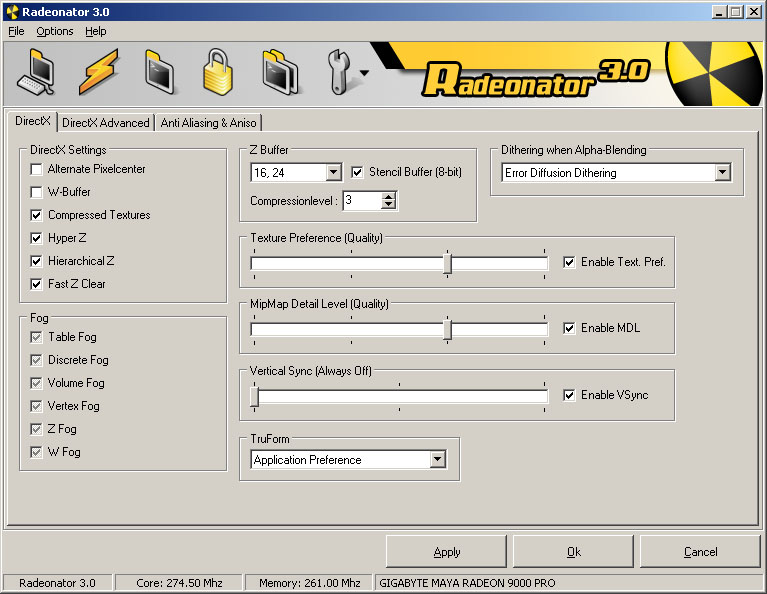The width and height of the screenshot is (767, 594).
Task: Expand the Dithering when Alpha-Blending dropdown
Action: 722,173
